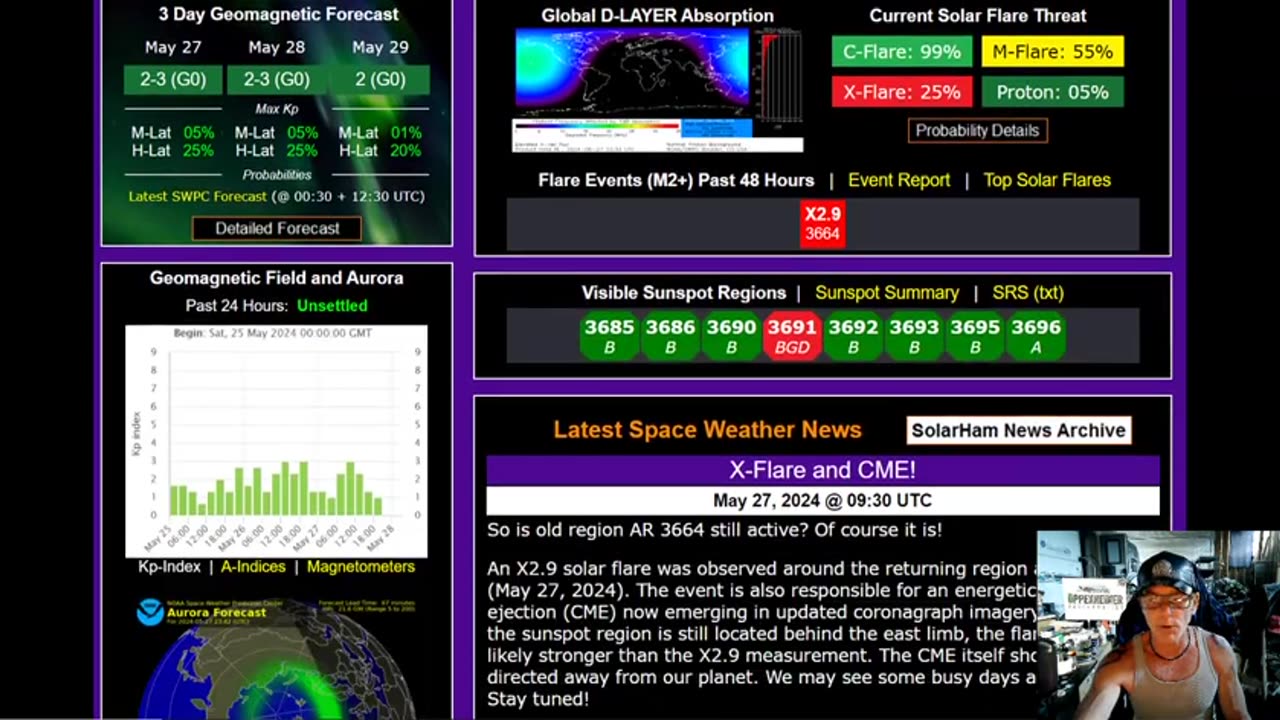Click the X-Flare and CME! headline
The image size is (1280, 720).
tap(822, 470)
